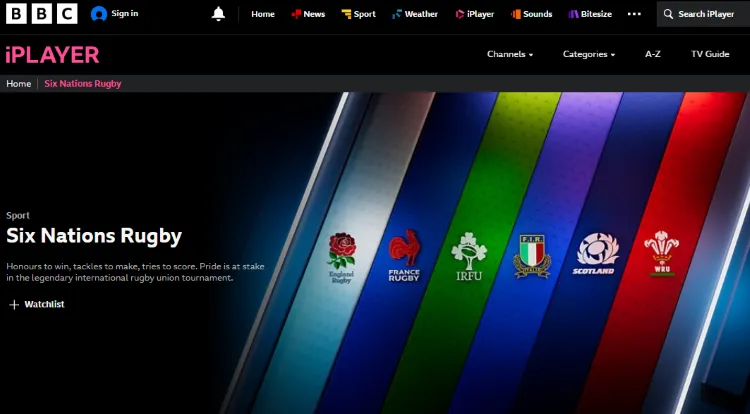Open the TV Guide
The image size is (750, 414).
click(710, 54)
